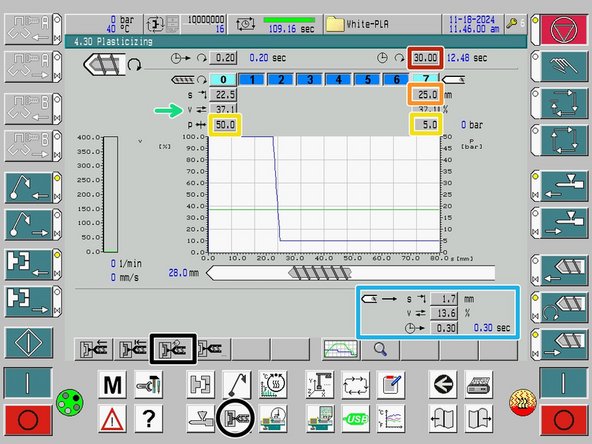Open the White-PLA folder icon
592x444 pixels.
[335, 24]
